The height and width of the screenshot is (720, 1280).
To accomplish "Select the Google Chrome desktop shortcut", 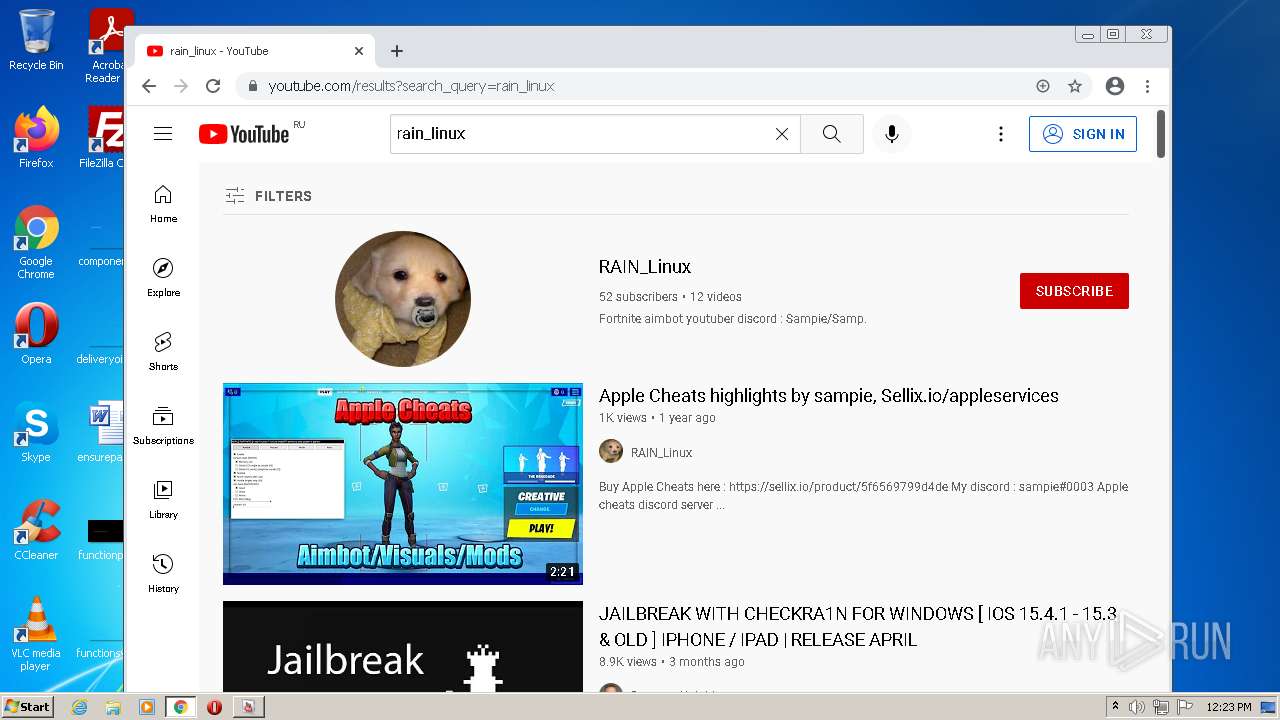I will tap(36, 243).
